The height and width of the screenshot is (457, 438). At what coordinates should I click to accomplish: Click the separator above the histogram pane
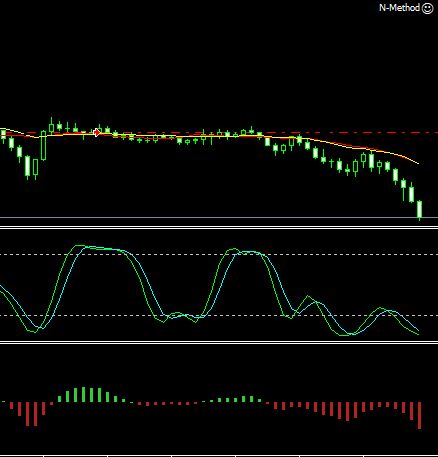tap(219, 342)
